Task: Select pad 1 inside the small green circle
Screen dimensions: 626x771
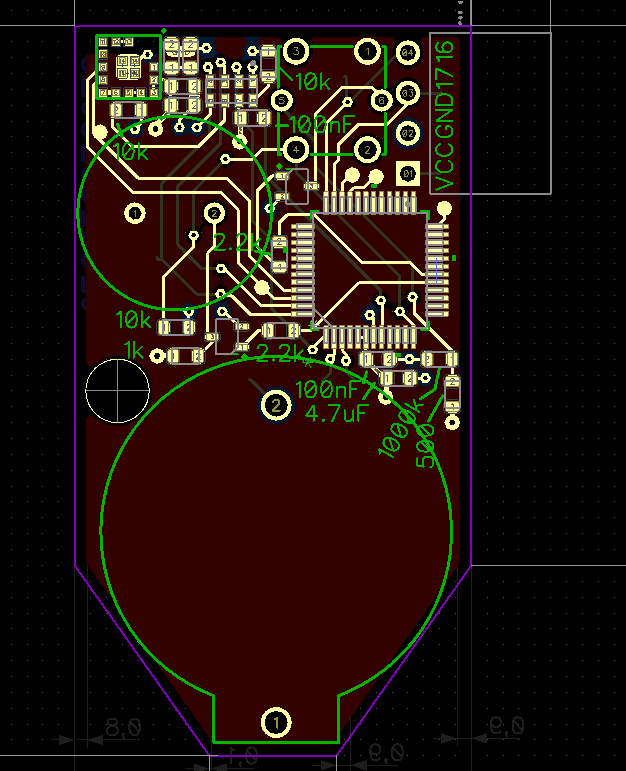Action: [134, 212]
